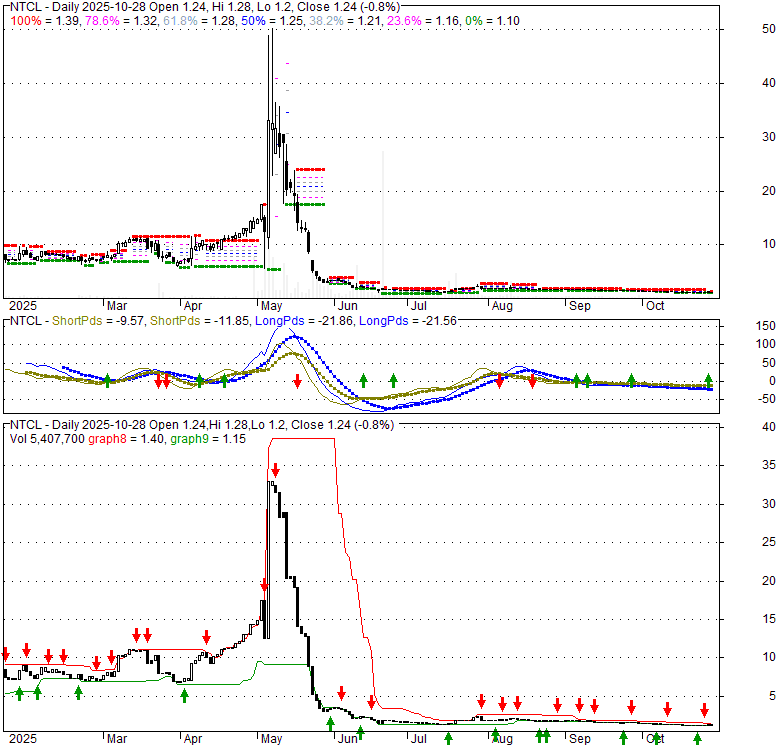Click the 'graph8 = 1.40' red legend label

[x=126, y=439]
